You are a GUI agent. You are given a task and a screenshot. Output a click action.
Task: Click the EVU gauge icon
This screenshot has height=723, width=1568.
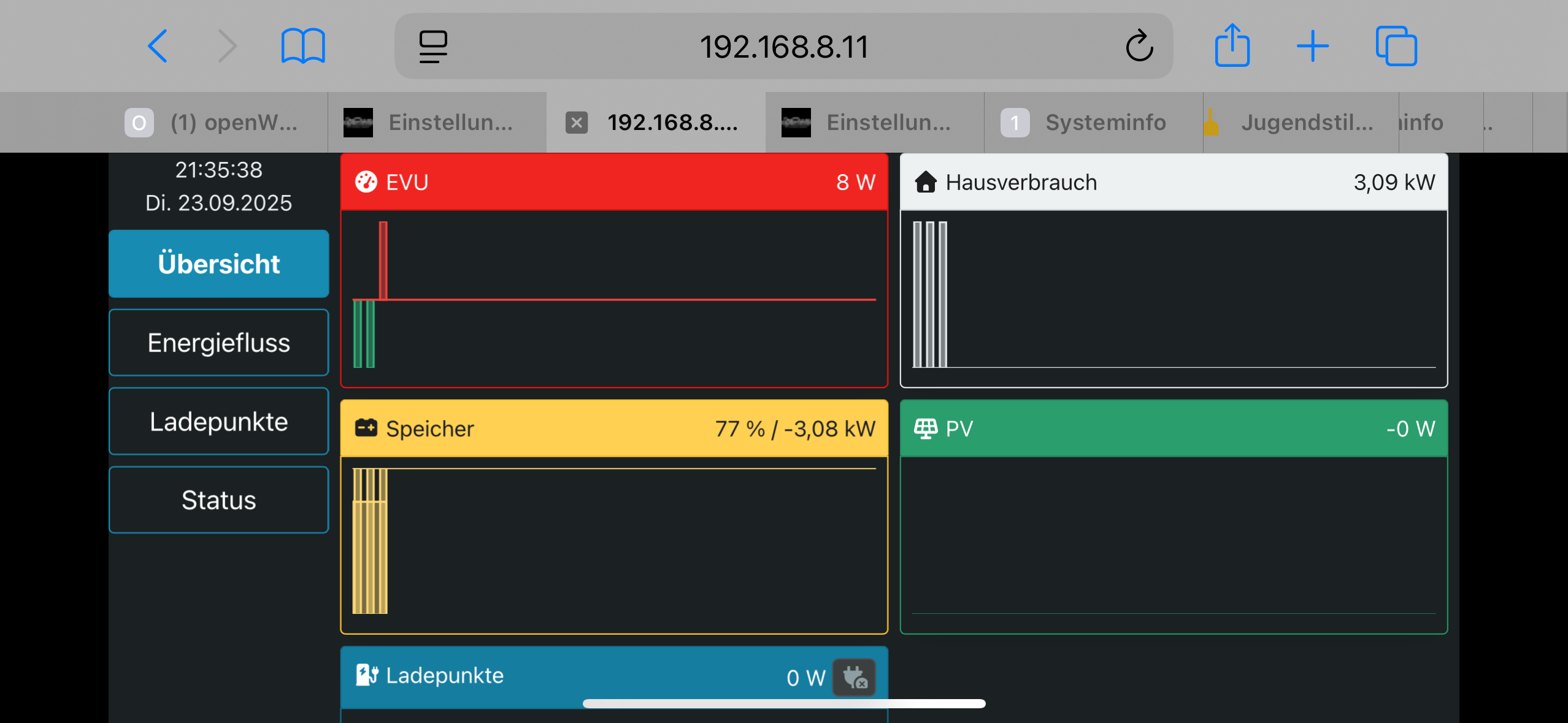pyautogui.click(x=366, y=182)
